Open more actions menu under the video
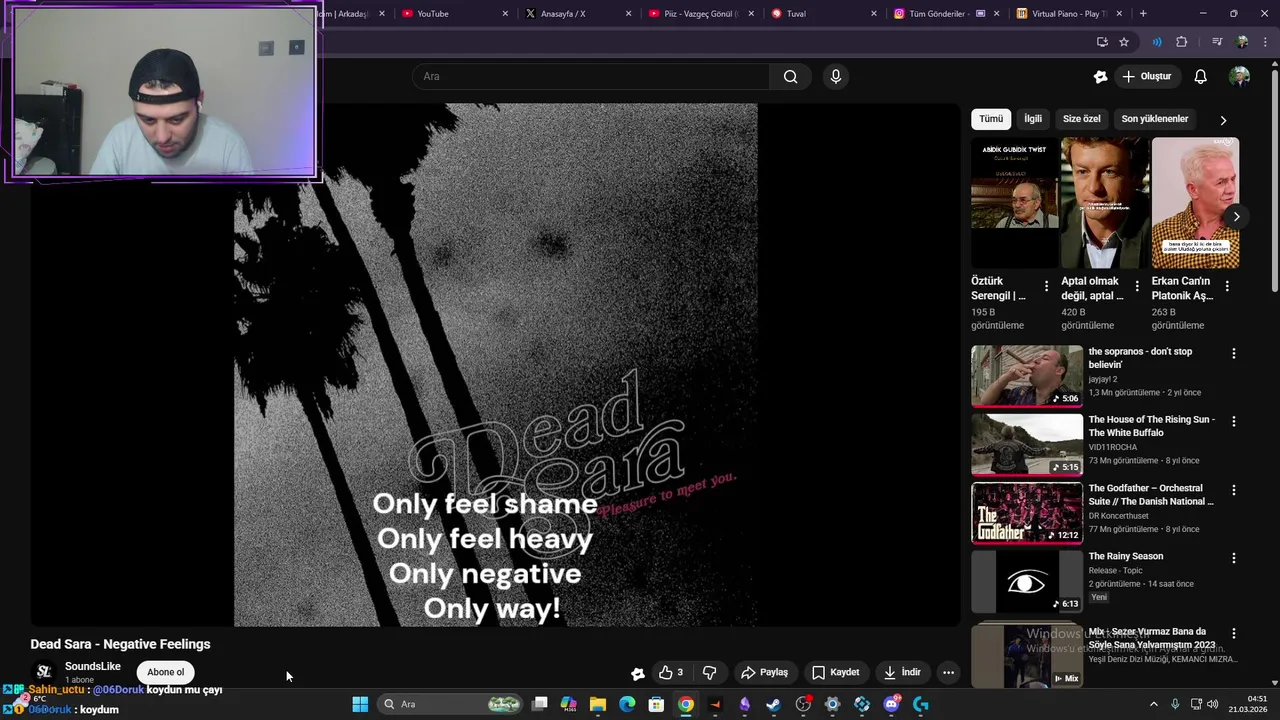Viewport: 1280px width, 720px height. pyautogui.click(x=949, y=672)
